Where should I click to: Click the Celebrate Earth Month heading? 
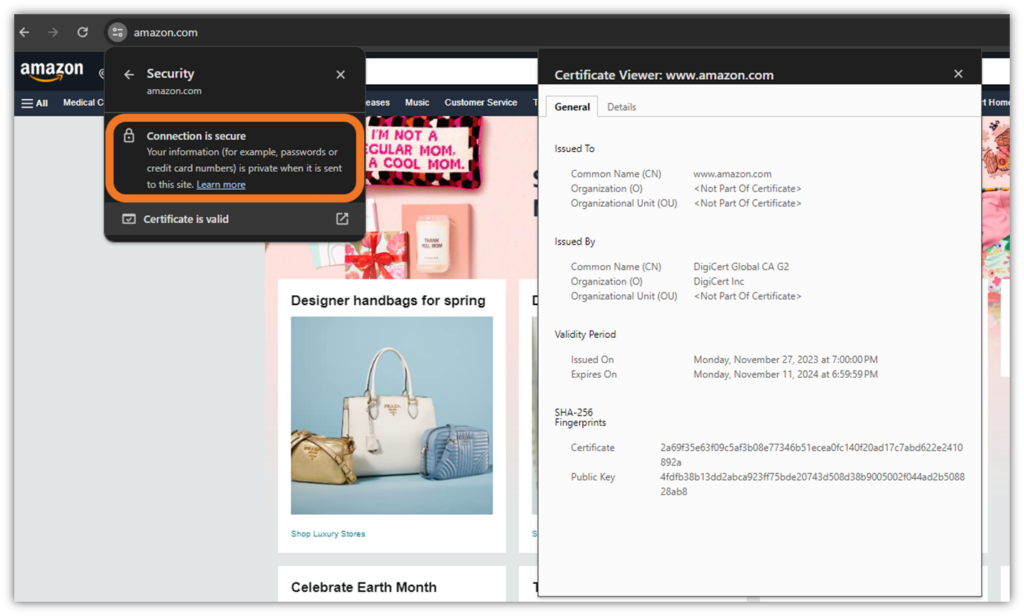[x=364, y=587]
